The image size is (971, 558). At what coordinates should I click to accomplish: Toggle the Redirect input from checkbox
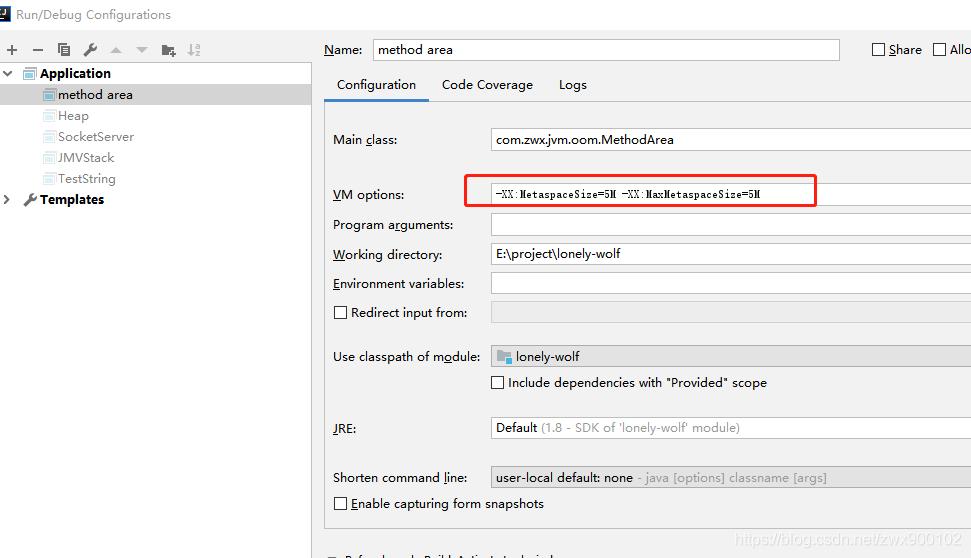point(341,313)
